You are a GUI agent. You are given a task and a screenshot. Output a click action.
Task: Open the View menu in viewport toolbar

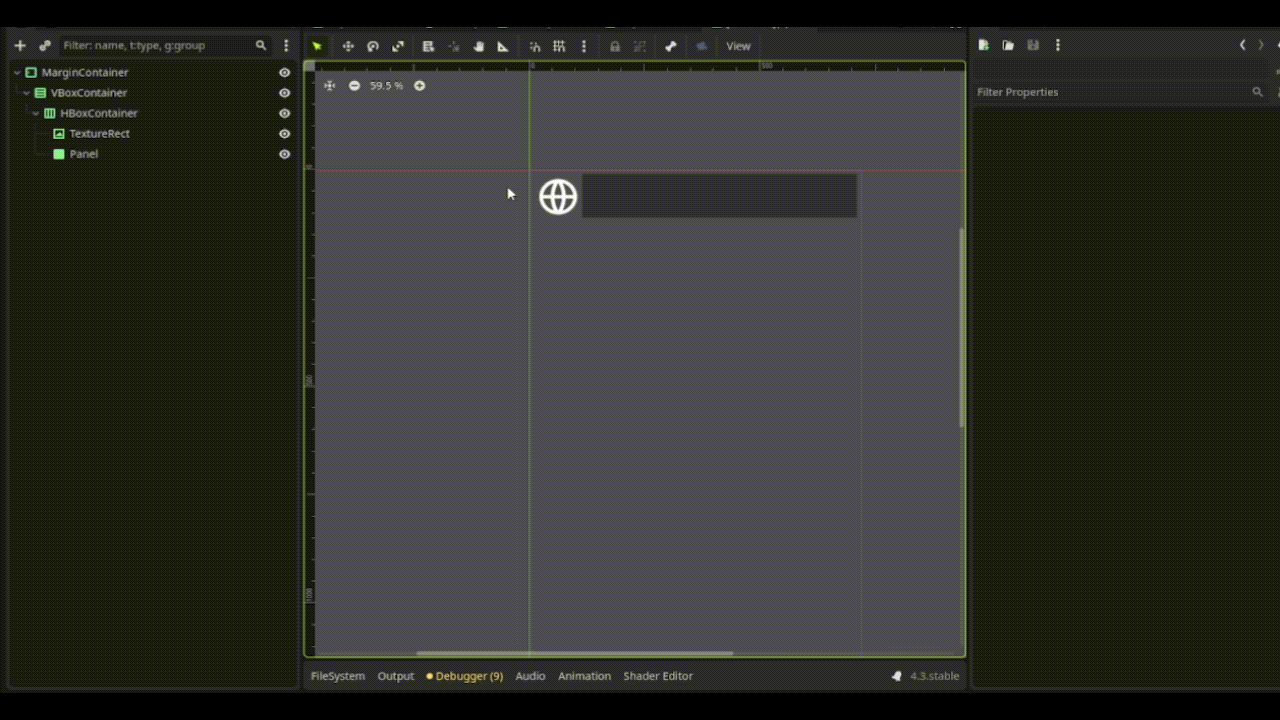738,46
